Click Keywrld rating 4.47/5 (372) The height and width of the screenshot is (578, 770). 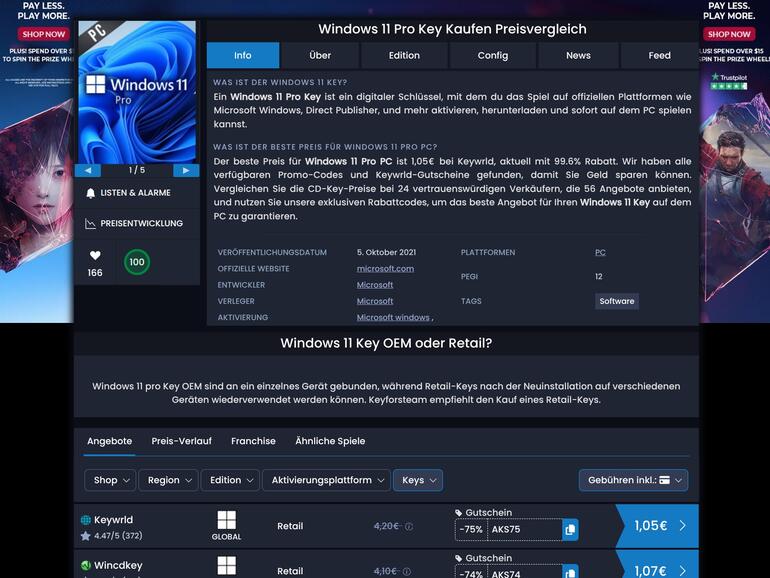[118, 536]
